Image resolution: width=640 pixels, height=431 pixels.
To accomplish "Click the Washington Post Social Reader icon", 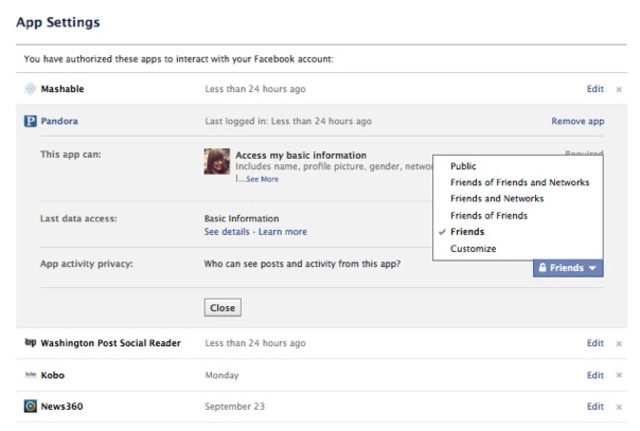I will (x=30, y=342).
